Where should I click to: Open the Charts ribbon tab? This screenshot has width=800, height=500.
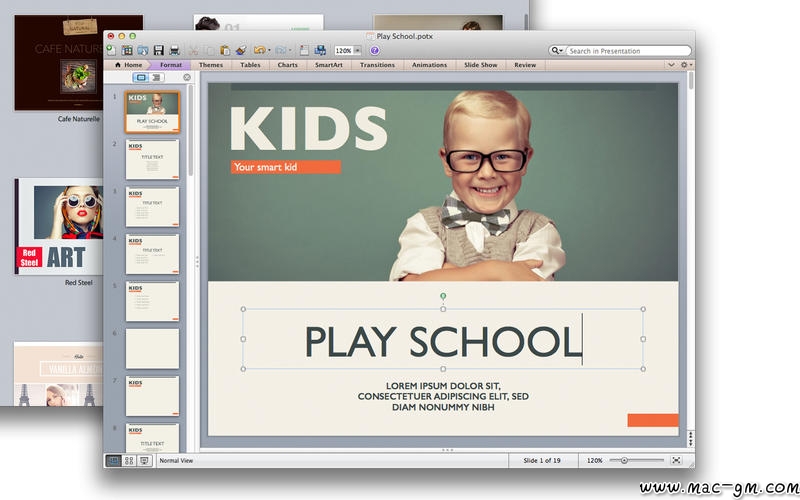(287, 65)
